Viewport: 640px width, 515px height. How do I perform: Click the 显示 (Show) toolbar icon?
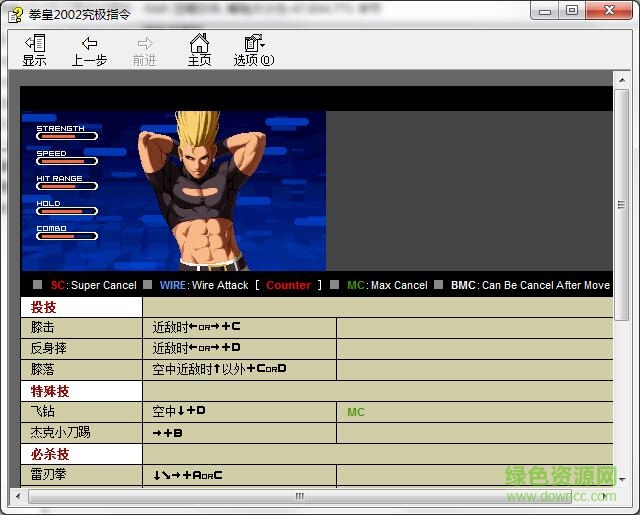34,50
